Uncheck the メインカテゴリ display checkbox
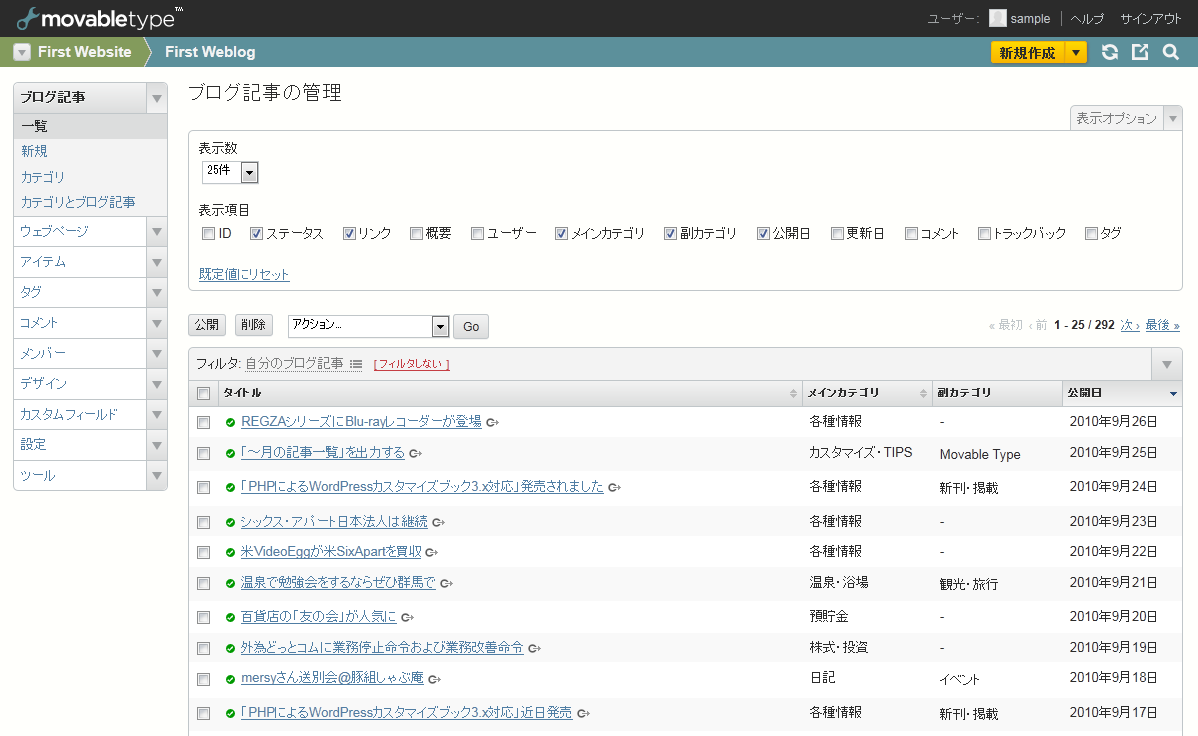This screenshot has width=1198, height=736. pyautogui.click(x=562, y=234)
